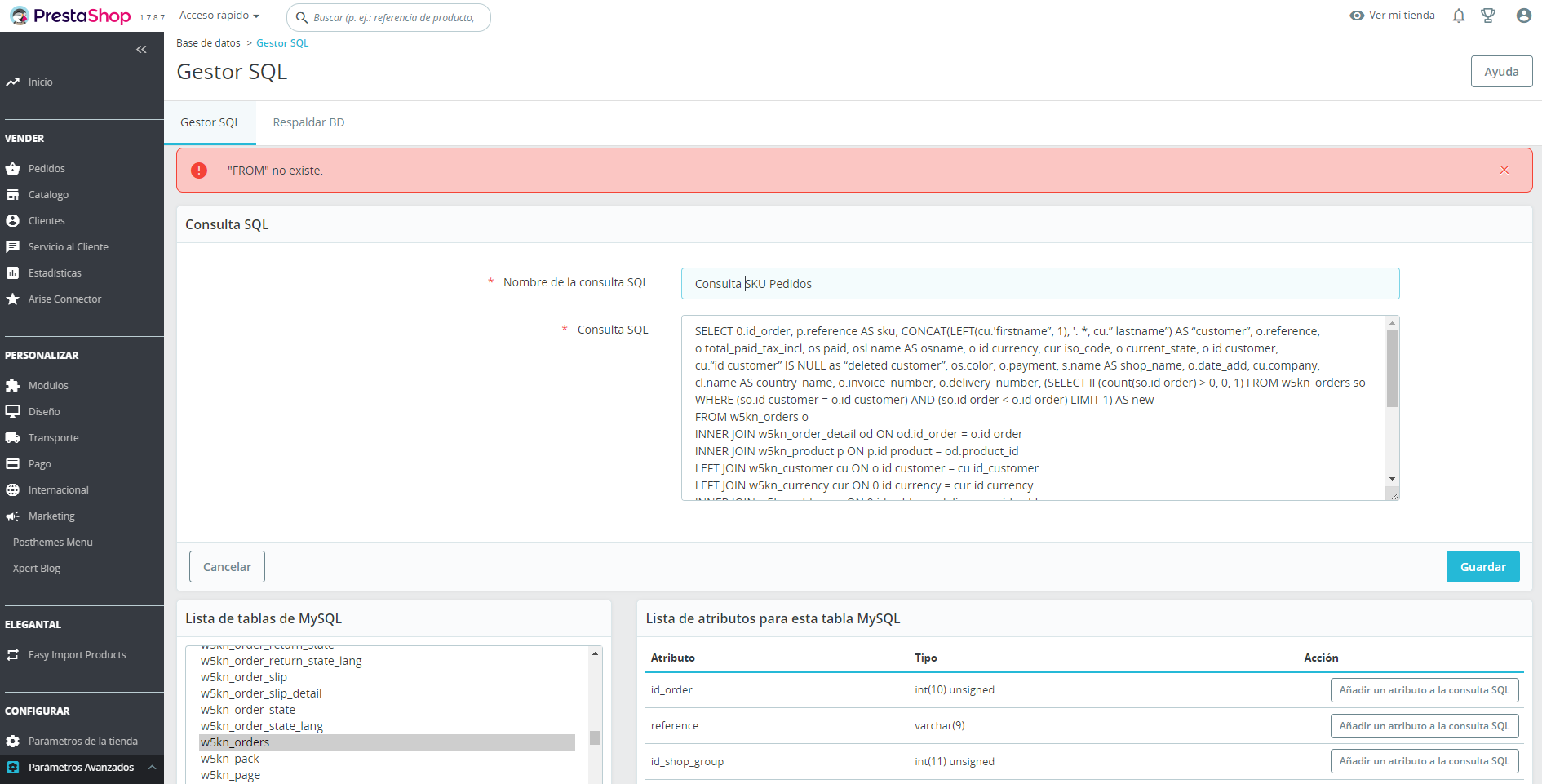1542x784 pixels.
Task: Open Pedidos menu label
Action: pos(47,169)
